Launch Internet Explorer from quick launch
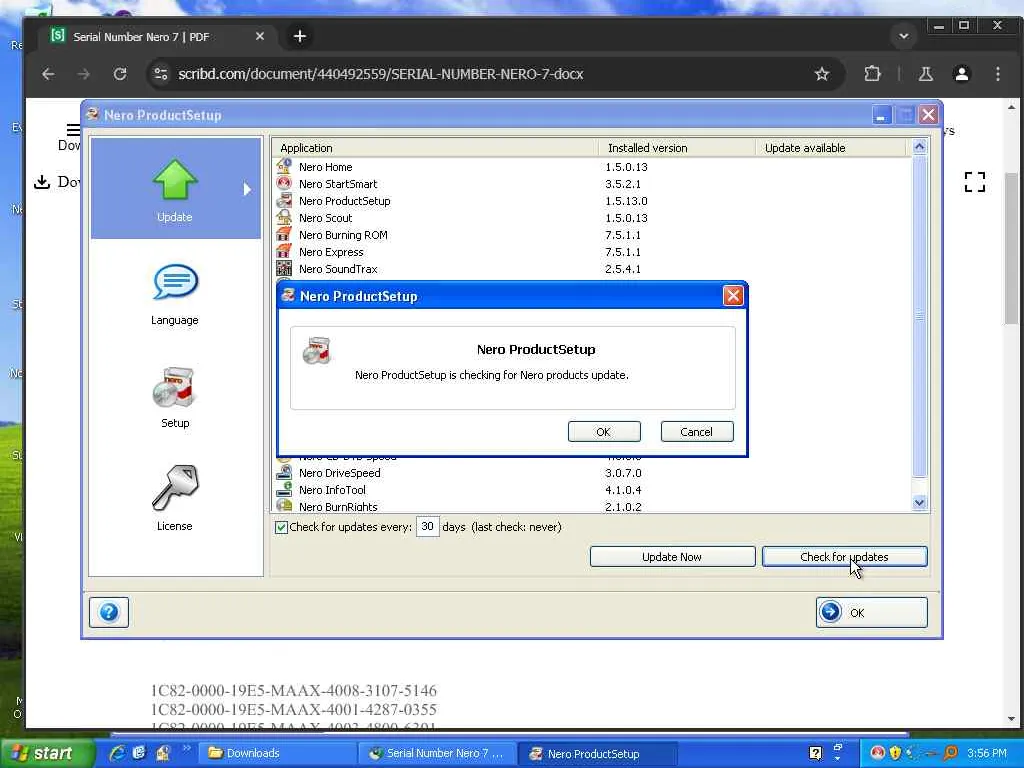Screen dimensions: 1024x768 pyautogui.click(x=118, y=753)
